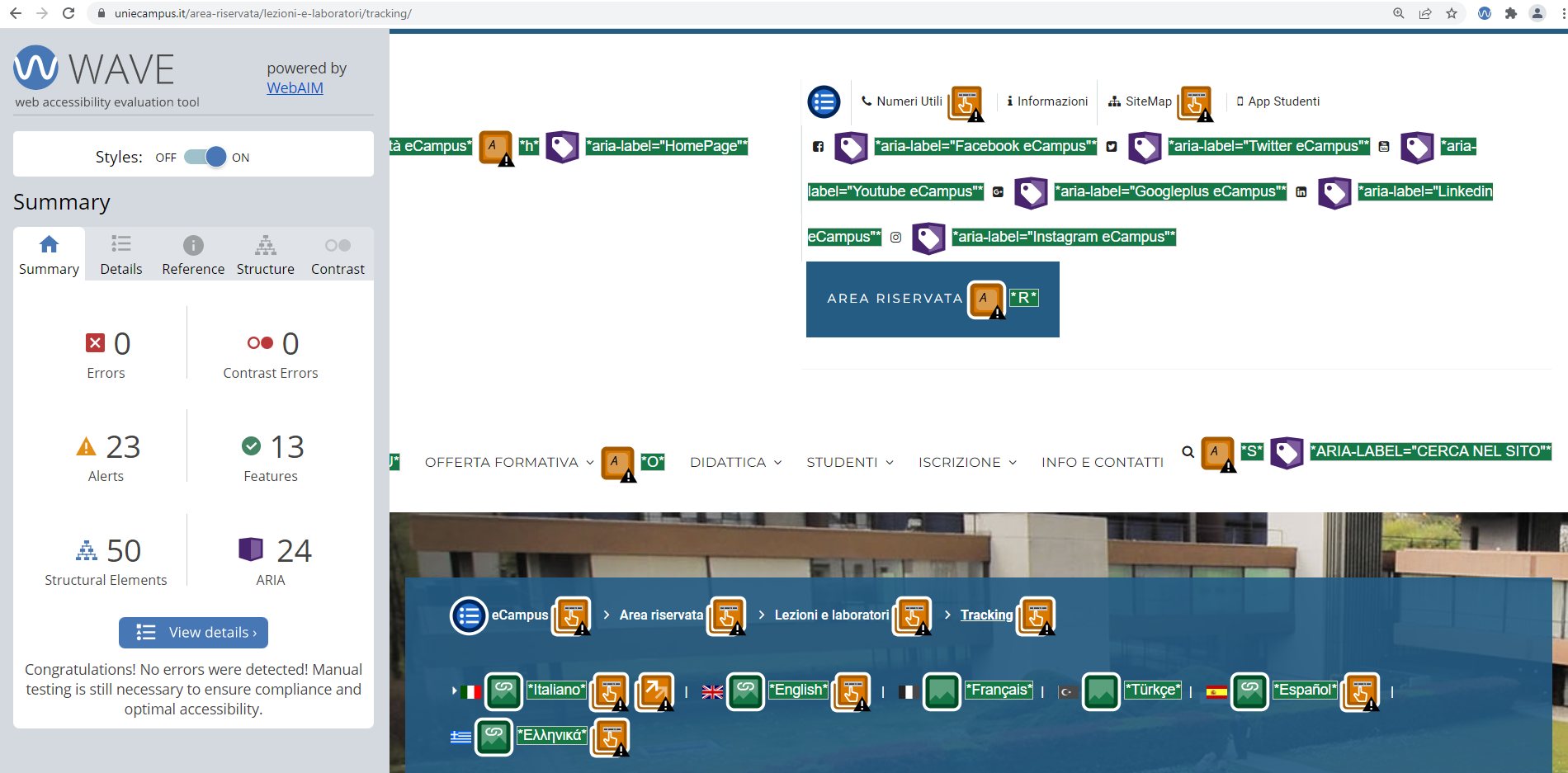Expand the ISCRIZIONE menu
This screenshot has height=773, width=1568.
(967, 463)
